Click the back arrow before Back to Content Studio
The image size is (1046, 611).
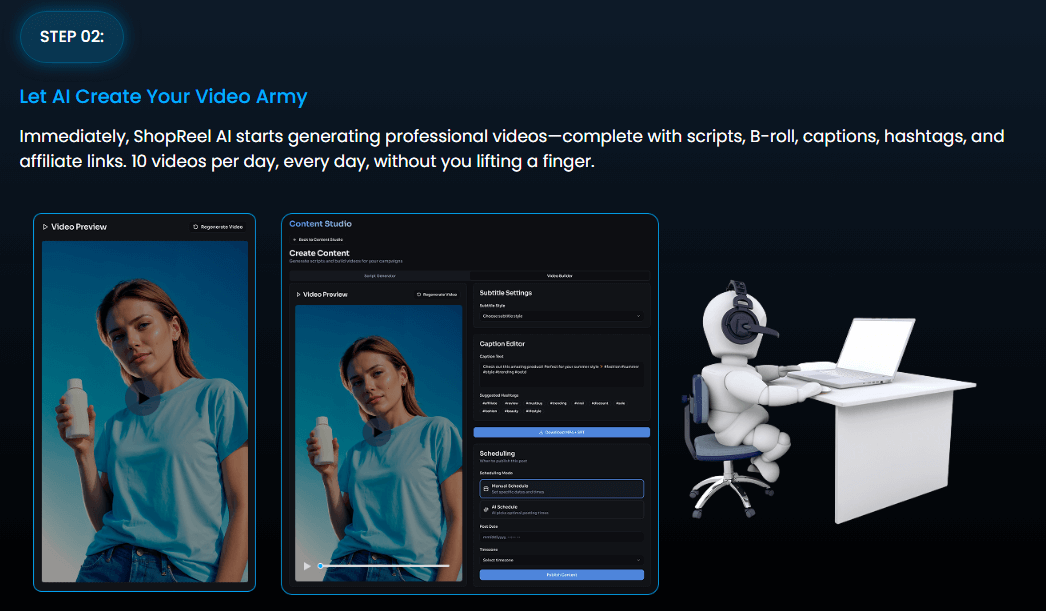point(293,240)
